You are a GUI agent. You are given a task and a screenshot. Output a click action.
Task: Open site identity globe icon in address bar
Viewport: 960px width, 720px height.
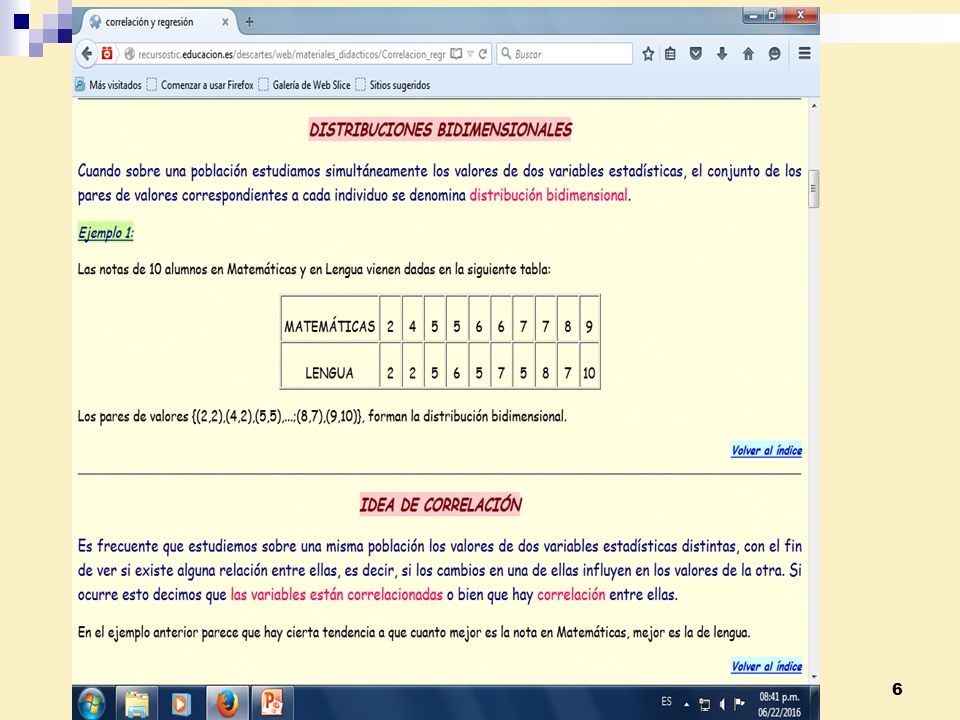click(130, 54)
